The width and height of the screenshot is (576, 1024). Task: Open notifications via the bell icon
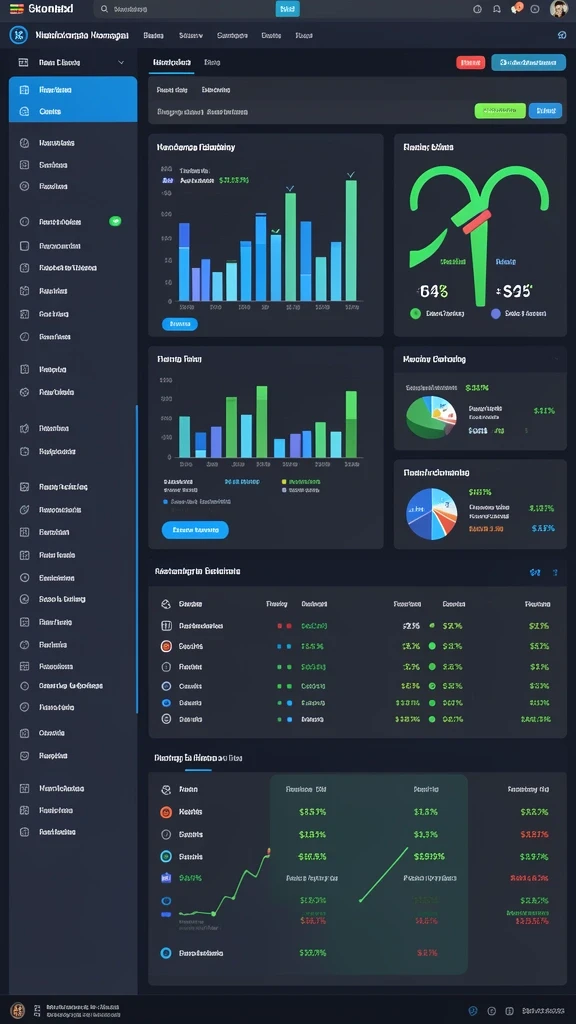[497, 9]
